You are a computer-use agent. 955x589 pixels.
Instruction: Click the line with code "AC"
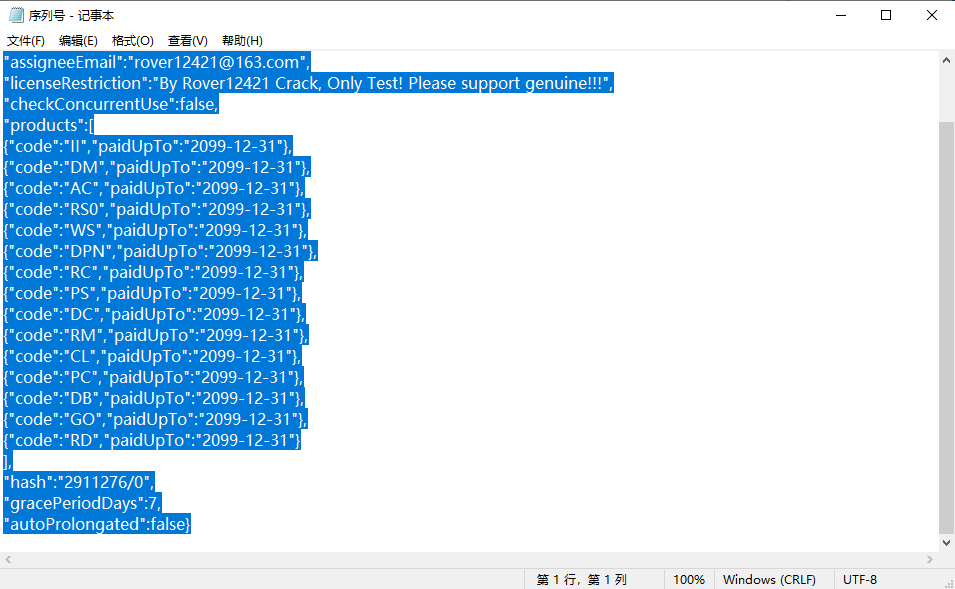[x=153, y=188]
